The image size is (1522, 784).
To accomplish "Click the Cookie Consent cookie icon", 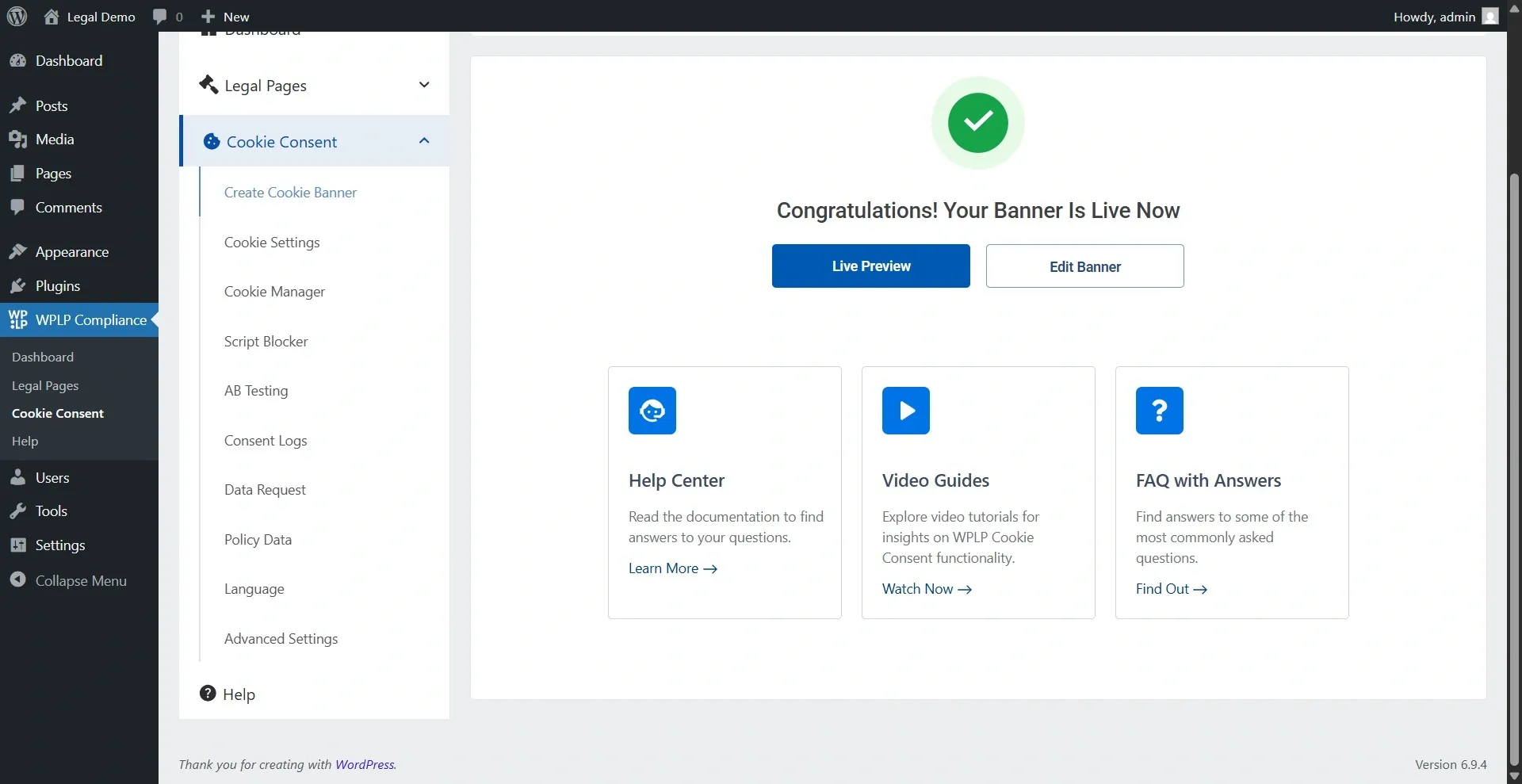I will click(212, 141).
